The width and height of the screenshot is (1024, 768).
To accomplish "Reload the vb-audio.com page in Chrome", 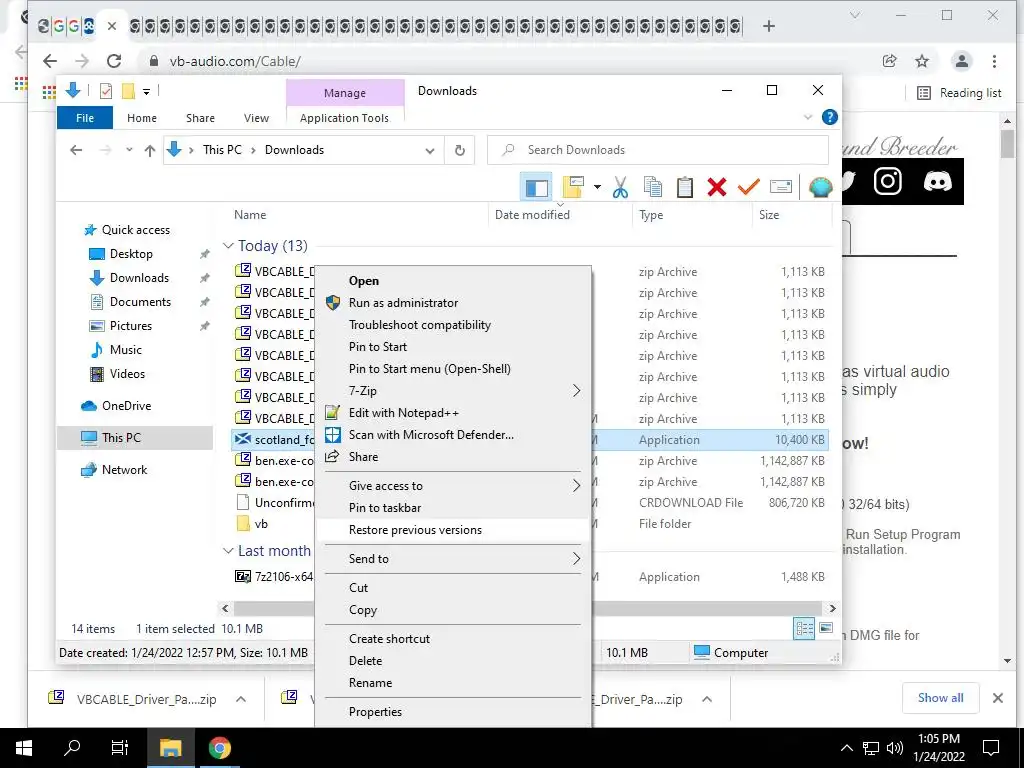I will tap(114, 61).
